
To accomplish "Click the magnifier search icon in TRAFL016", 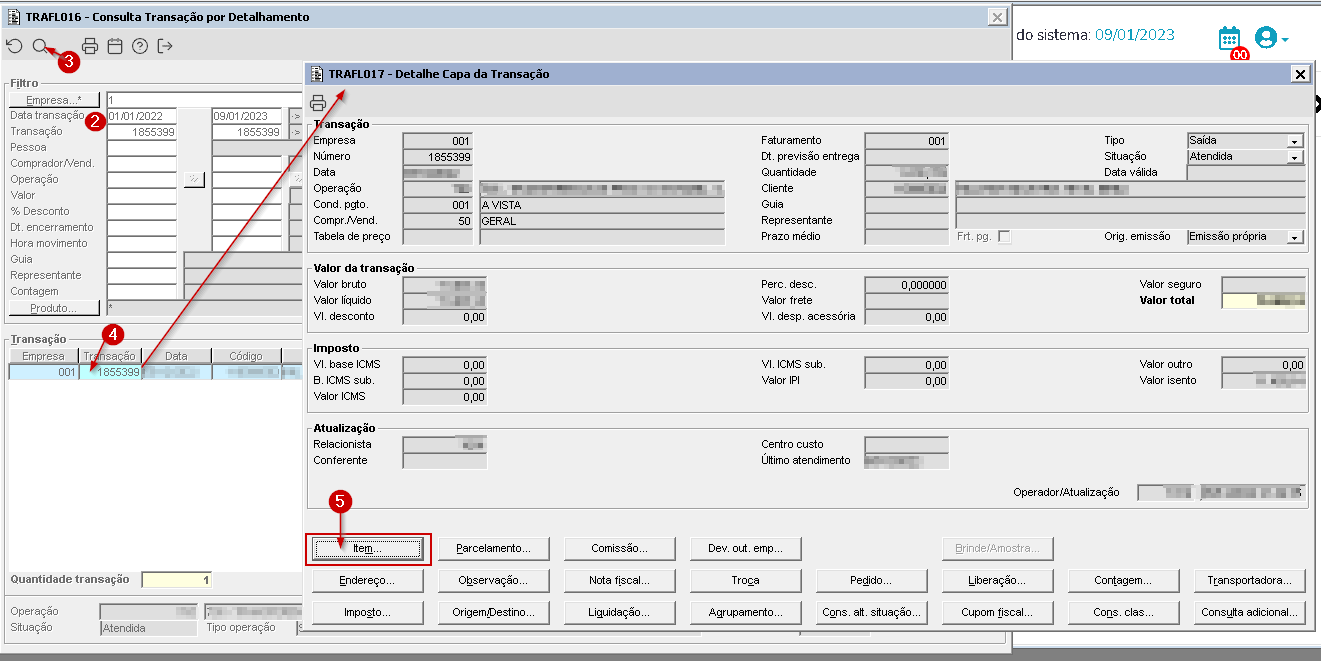I will point(40,46).
